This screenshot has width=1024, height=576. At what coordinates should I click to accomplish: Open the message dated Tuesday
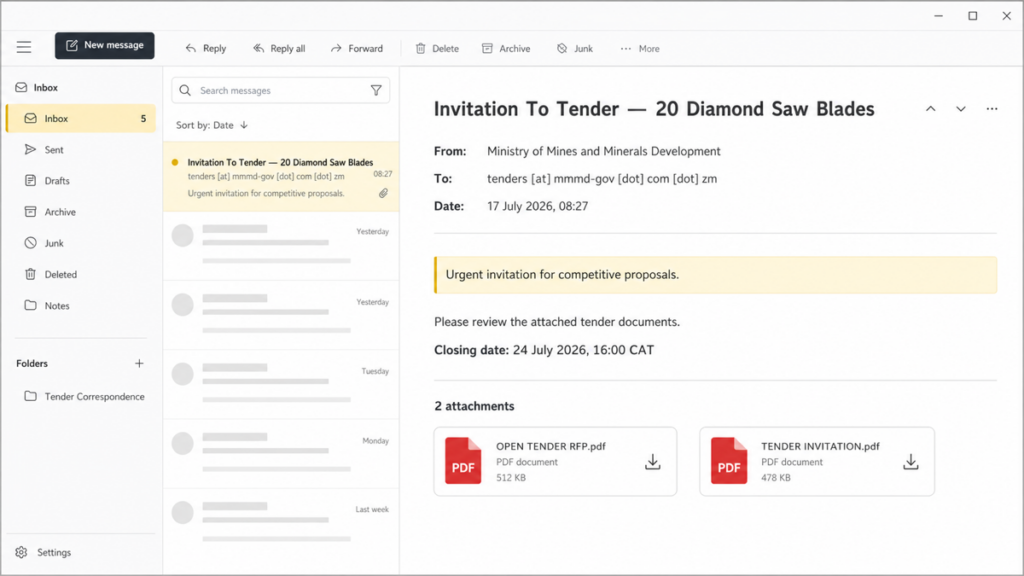281,385
